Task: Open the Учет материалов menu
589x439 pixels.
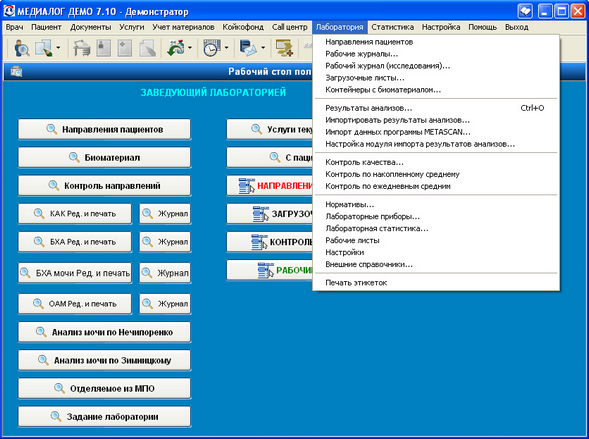Action: pyautogui.click(x=183, y=27)
